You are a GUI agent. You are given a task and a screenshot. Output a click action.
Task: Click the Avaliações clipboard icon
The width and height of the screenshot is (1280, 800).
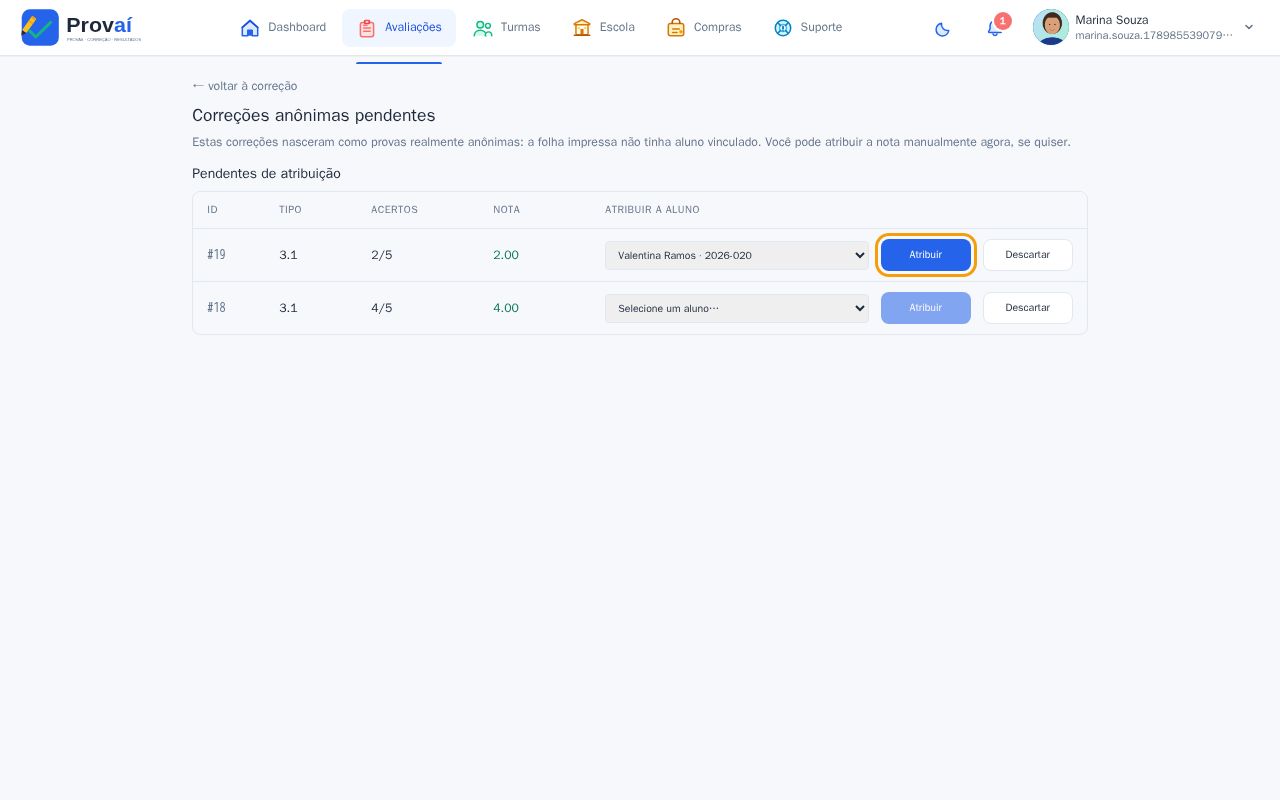[x=367, y=28]
